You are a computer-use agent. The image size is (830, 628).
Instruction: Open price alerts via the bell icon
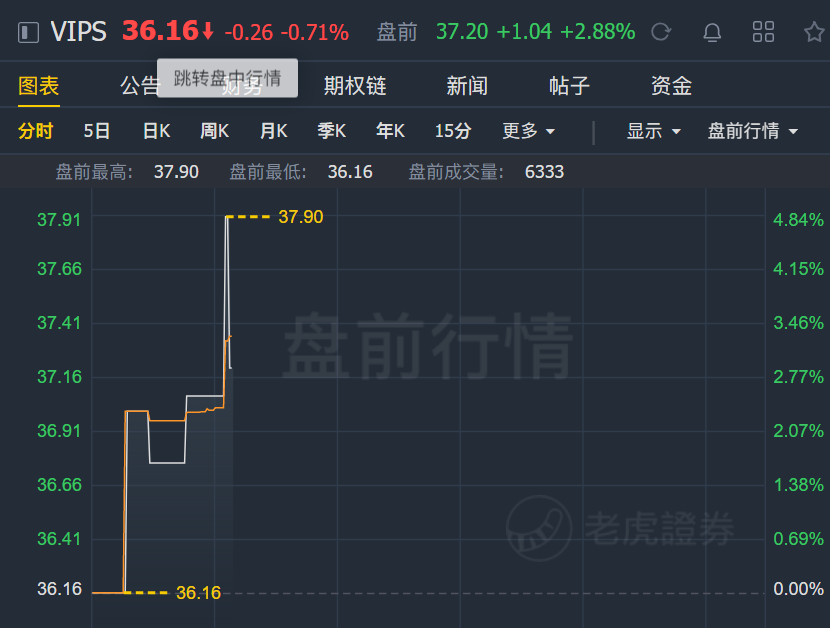click(711, 32)
